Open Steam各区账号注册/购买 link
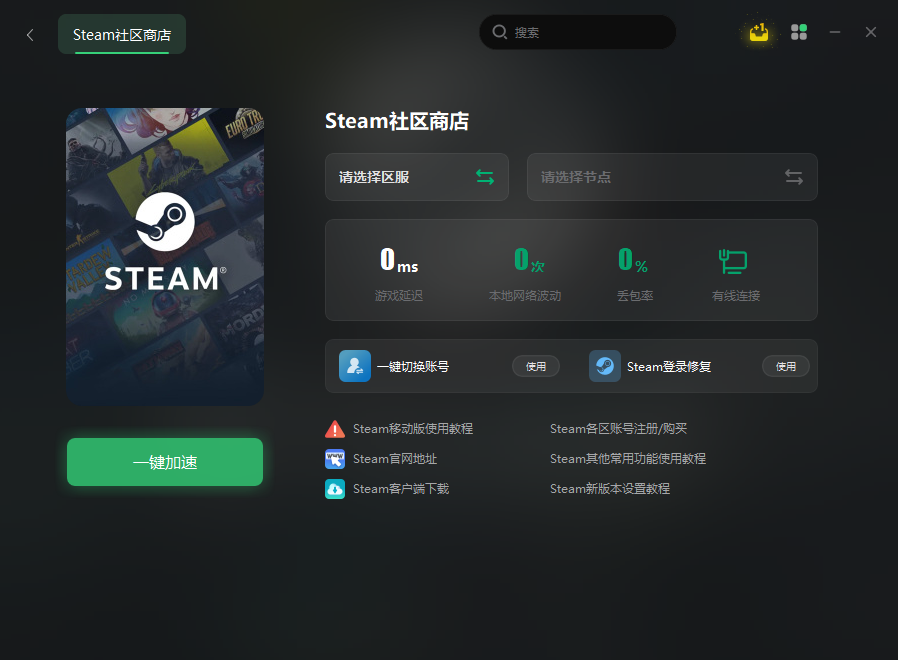Viewport: 898px width, 660px height. tap(619, 429)
